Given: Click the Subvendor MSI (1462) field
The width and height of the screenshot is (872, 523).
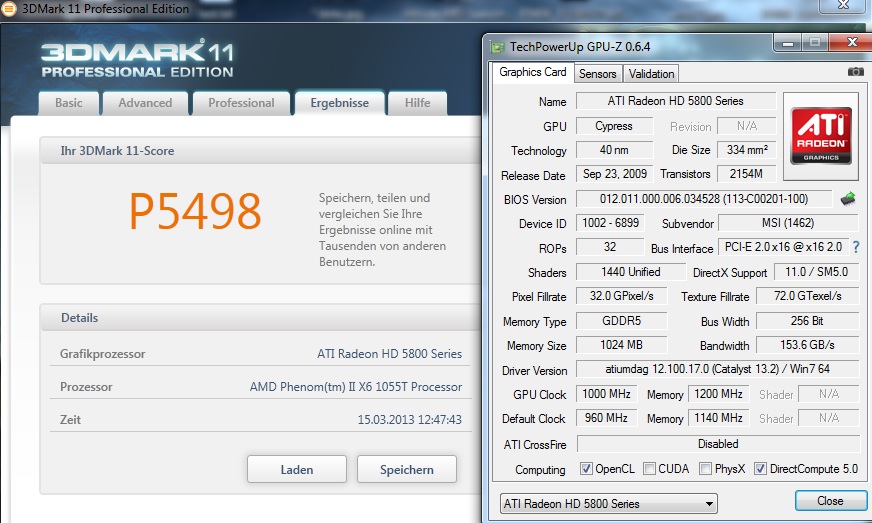Looking at the screenshot, I should pos(788,223).
